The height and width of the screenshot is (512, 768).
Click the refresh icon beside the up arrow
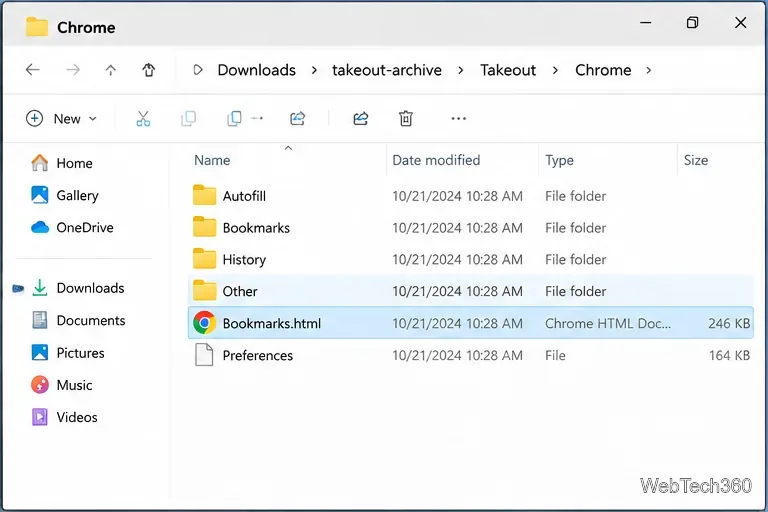point(149,70)
